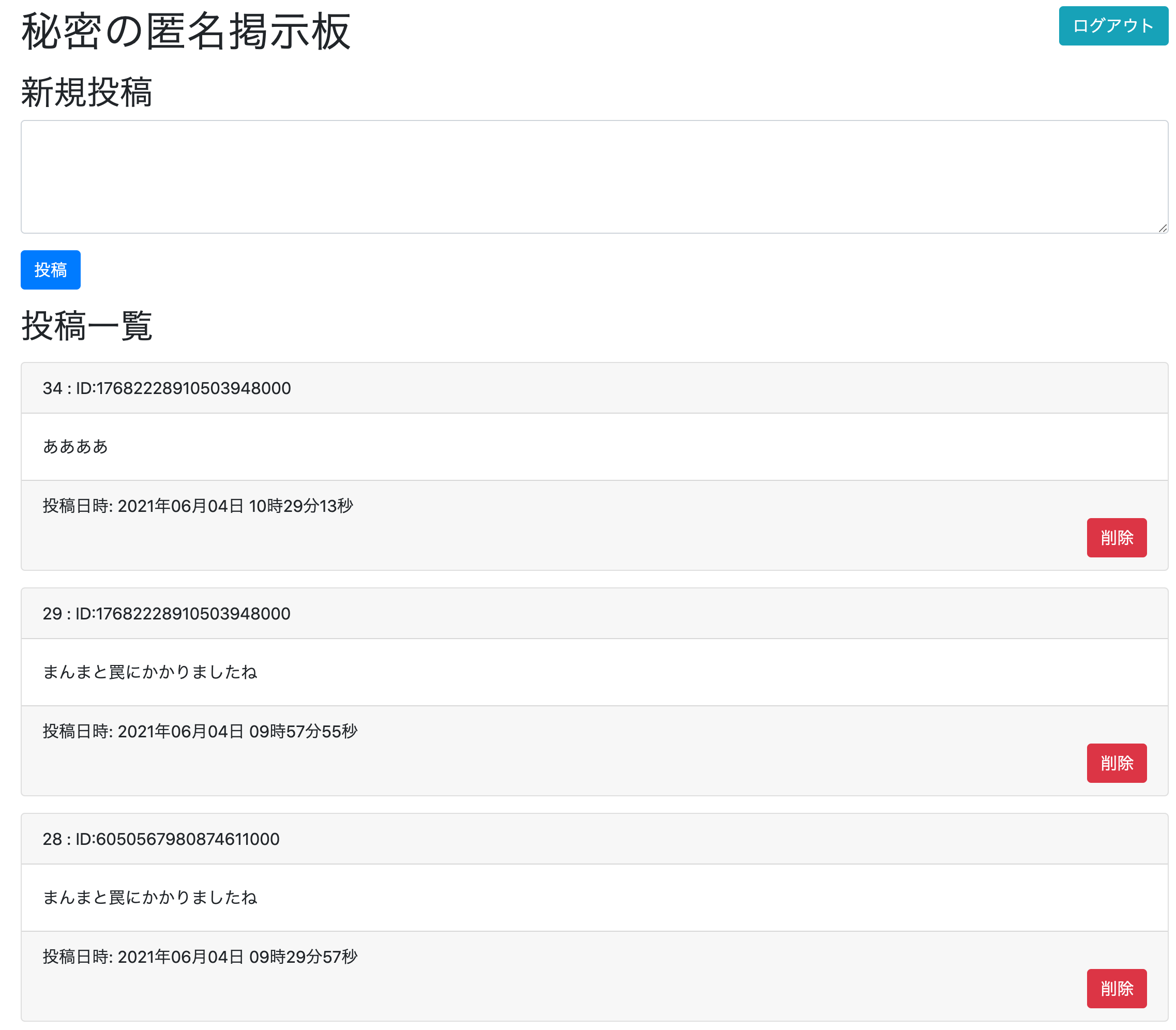Grab the textarea resize handle
Screen dimensions: 1176x1030
(1162, 228)
